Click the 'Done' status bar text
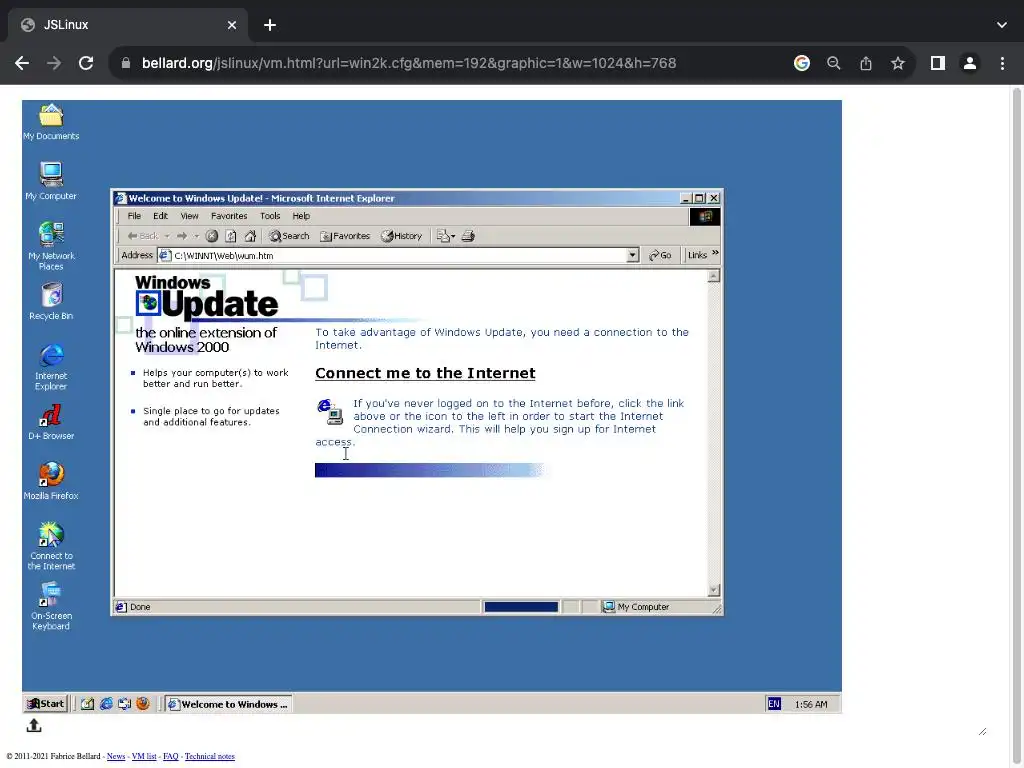 point(140,607)
